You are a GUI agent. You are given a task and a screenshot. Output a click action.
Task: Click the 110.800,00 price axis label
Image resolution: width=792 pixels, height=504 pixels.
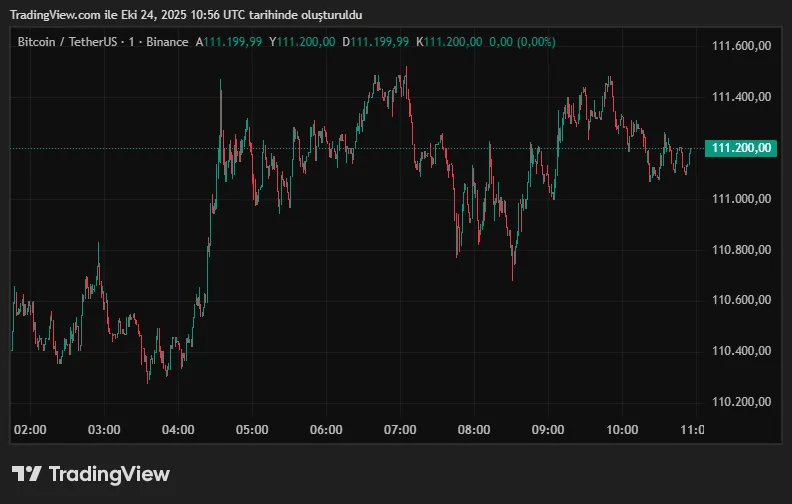pyautogui.click(x=741, y=249)
